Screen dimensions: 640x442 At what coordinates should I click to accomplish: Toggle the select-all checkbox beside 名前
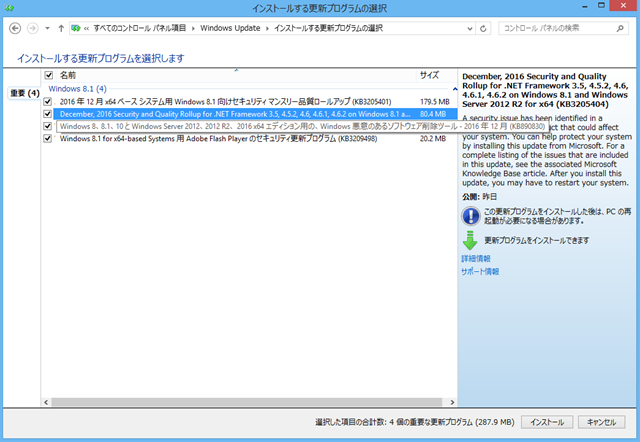[x=49, y=75]
